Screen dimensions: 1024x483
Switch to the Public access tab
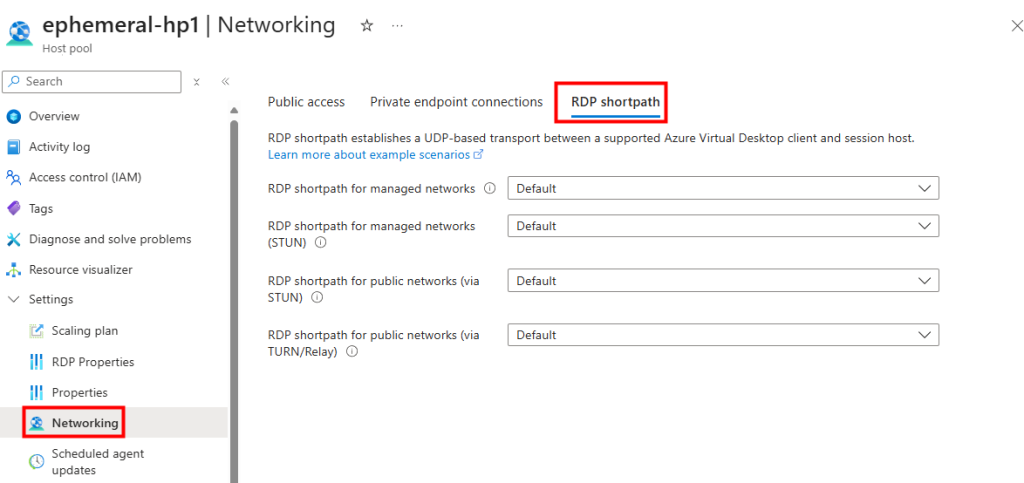[x=306, y=102]
